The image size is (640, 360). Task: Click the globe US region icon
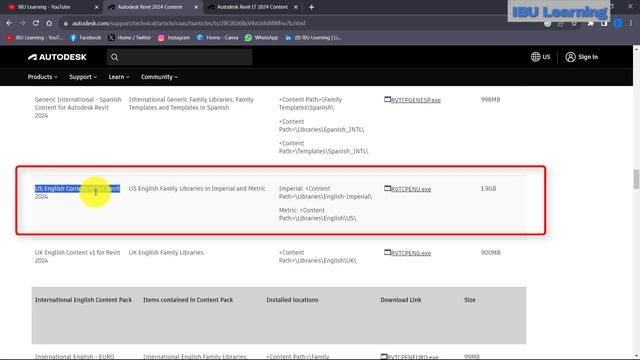[x=536, y=57]
